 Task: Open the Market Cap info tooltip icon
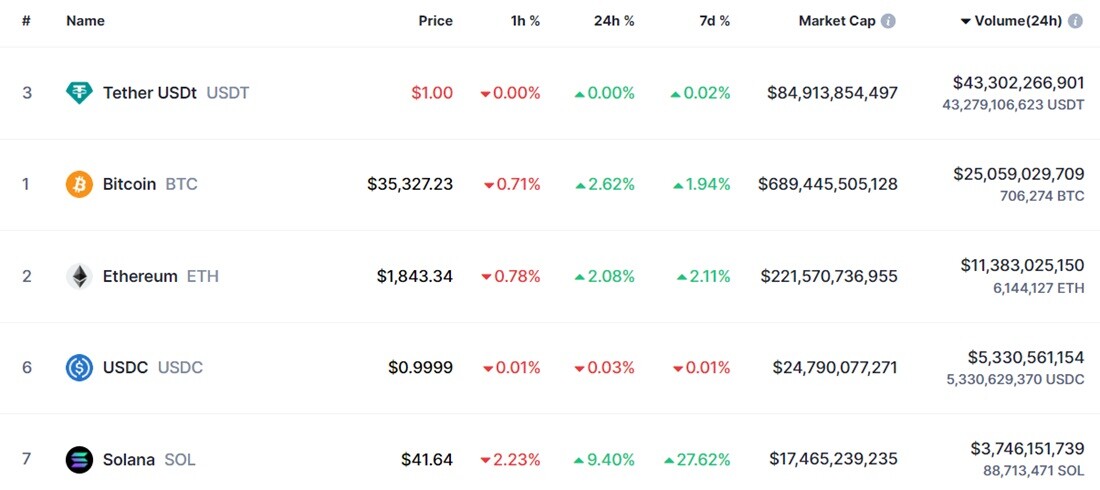[x=888, y=21]
